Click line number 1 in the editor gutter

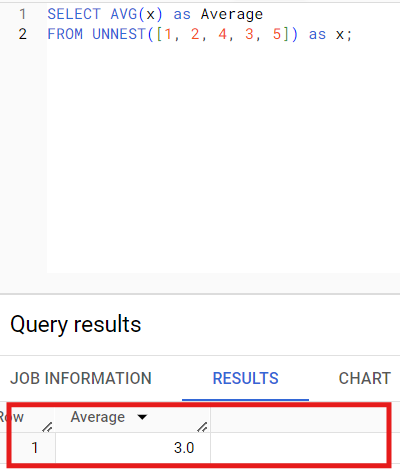tap(22, 14)
